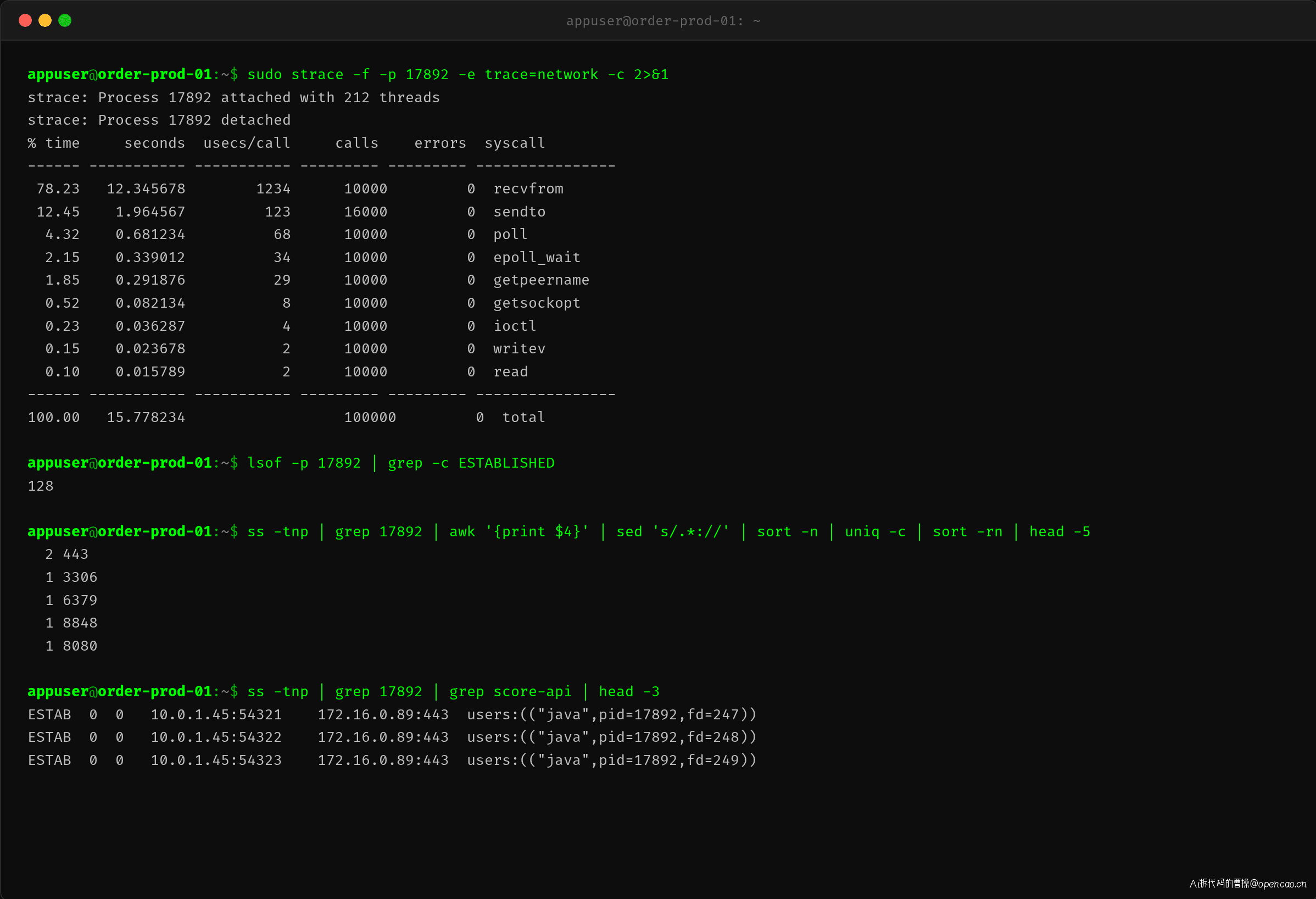Click the '2 443' port count line
This screenshot has height=899, width=1316.
[x=67, y=554]
